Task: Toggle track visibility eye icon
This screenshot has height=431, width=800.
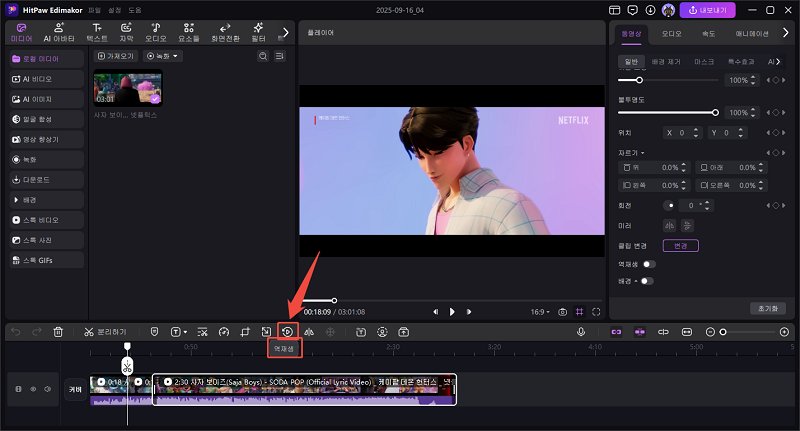Action: [x=33, y=389]
